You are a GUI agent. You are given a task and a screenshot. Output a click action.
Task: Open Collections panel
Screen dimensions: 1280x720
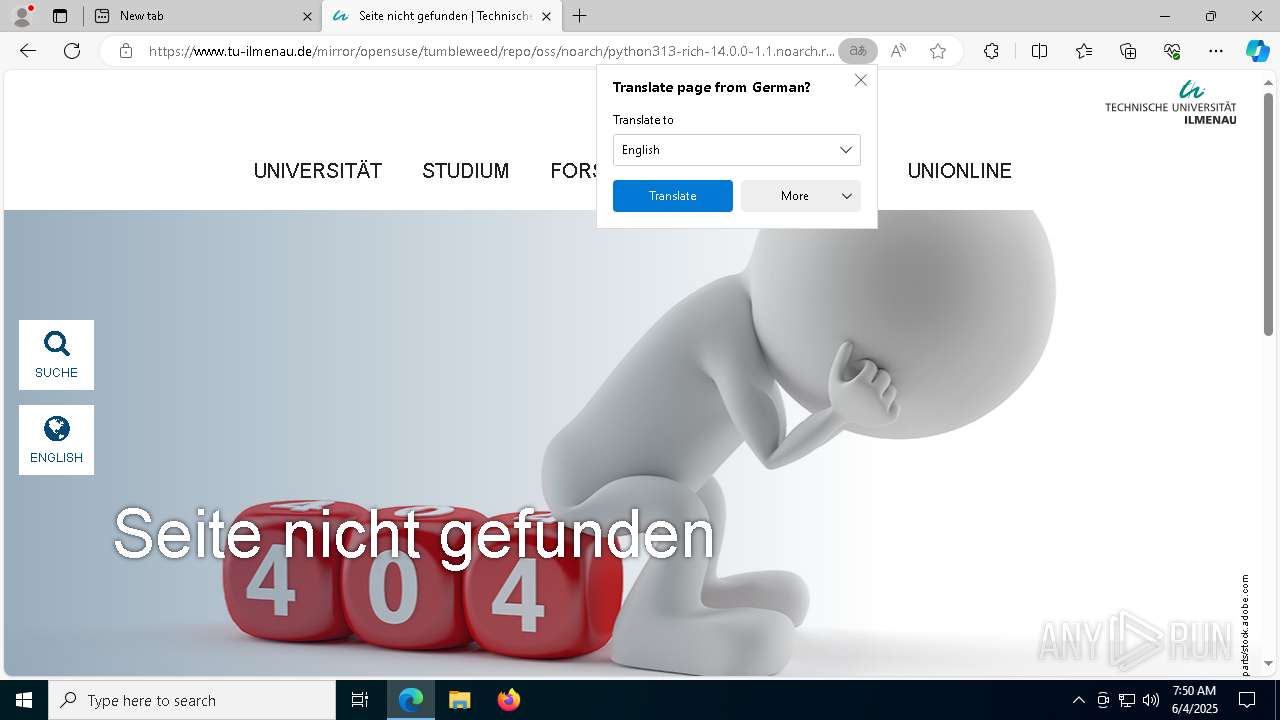pyautogui.click(x=1128, y=51)
